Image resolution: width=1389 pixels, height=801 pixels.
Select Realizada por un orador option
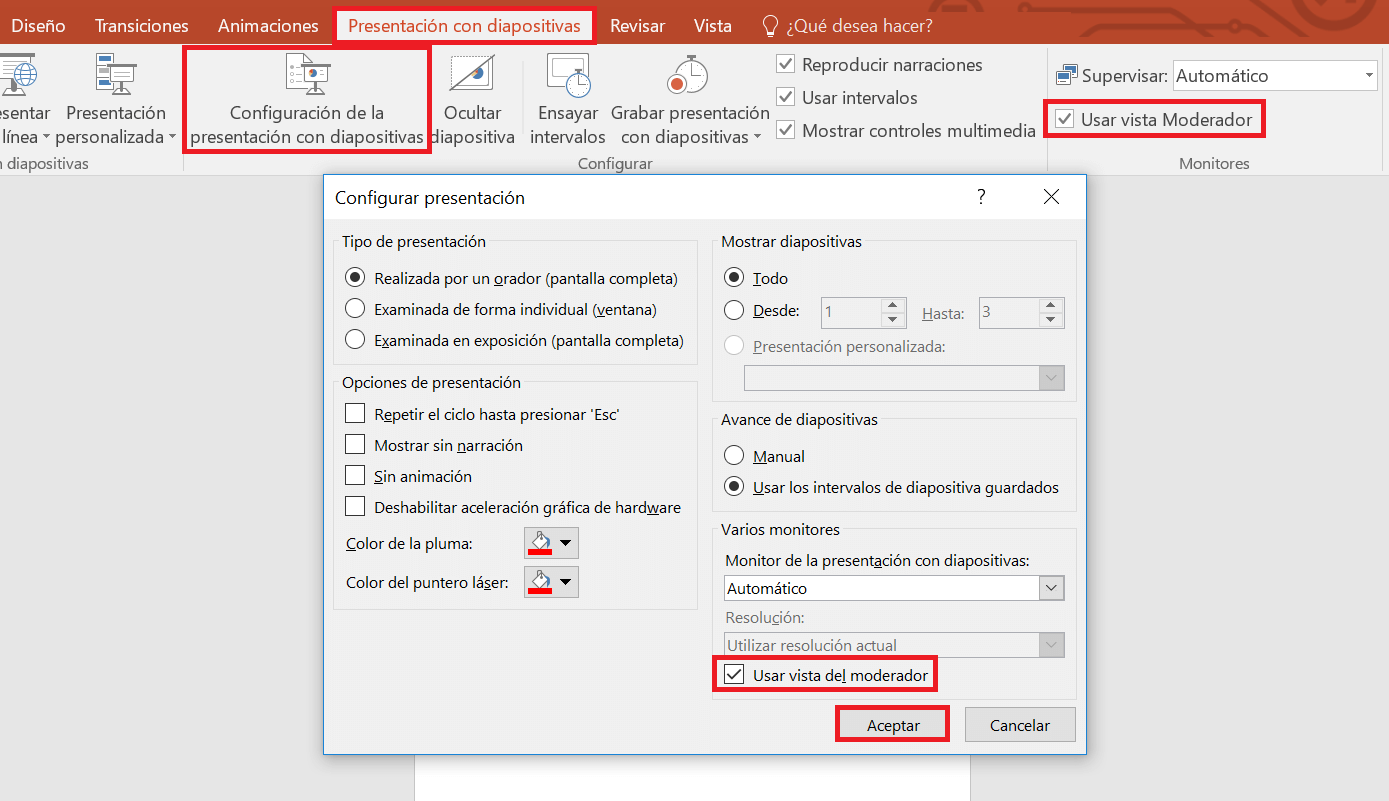[354, 278]
